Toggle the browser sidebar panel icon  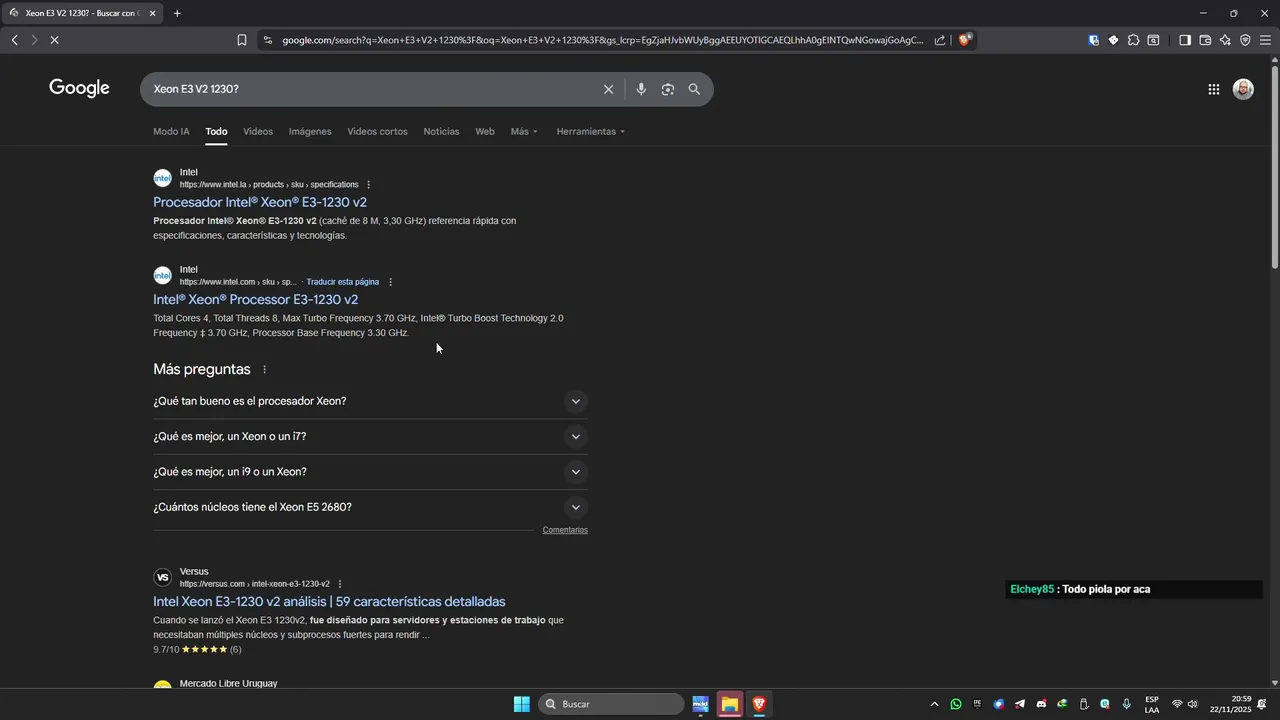(1184, 40)
